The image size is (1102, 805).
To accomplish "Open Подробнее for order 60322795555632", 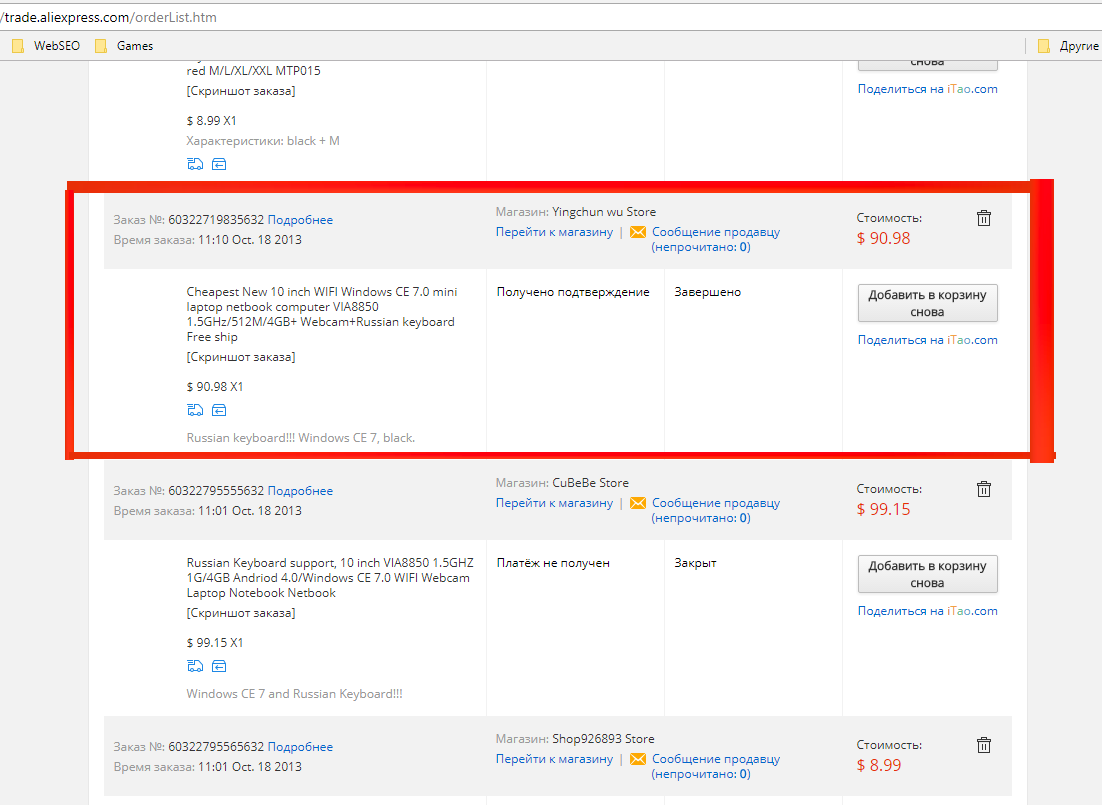I will (x=300, y=491).
